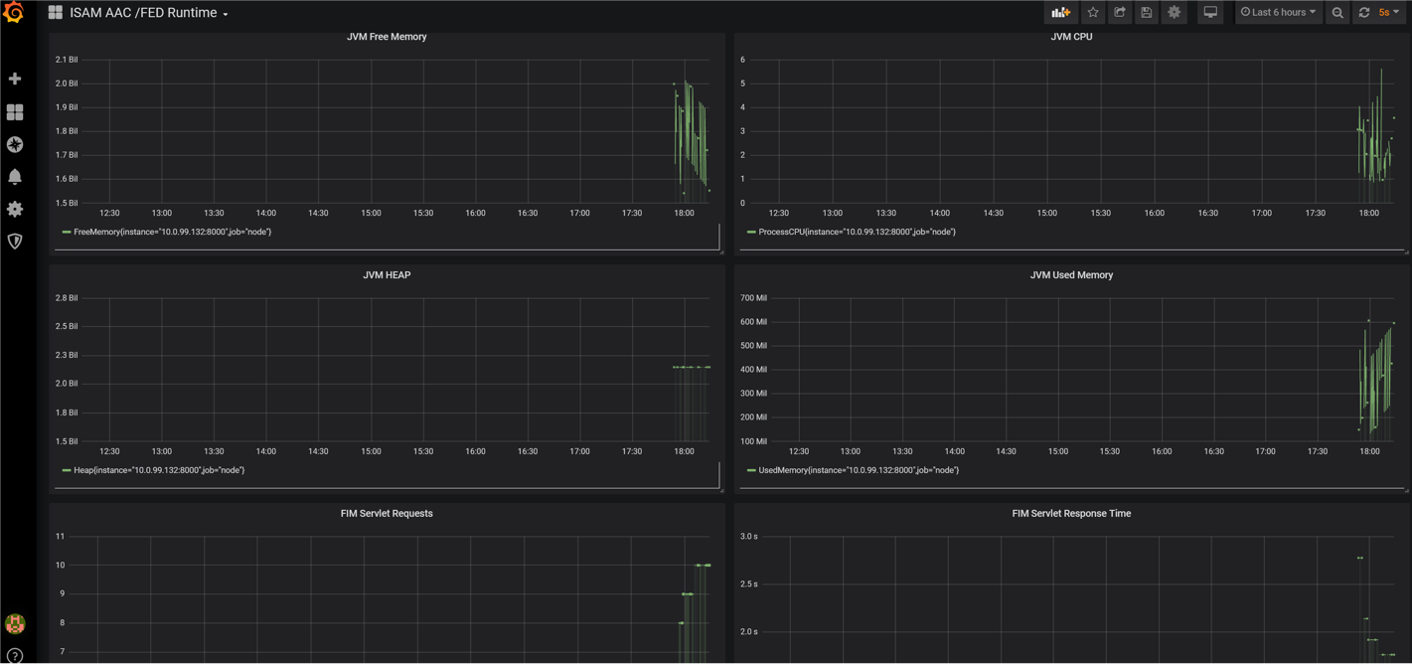Click the JVM Free Memory panel title
This screenshot has height=664, width=1412.
387,37
